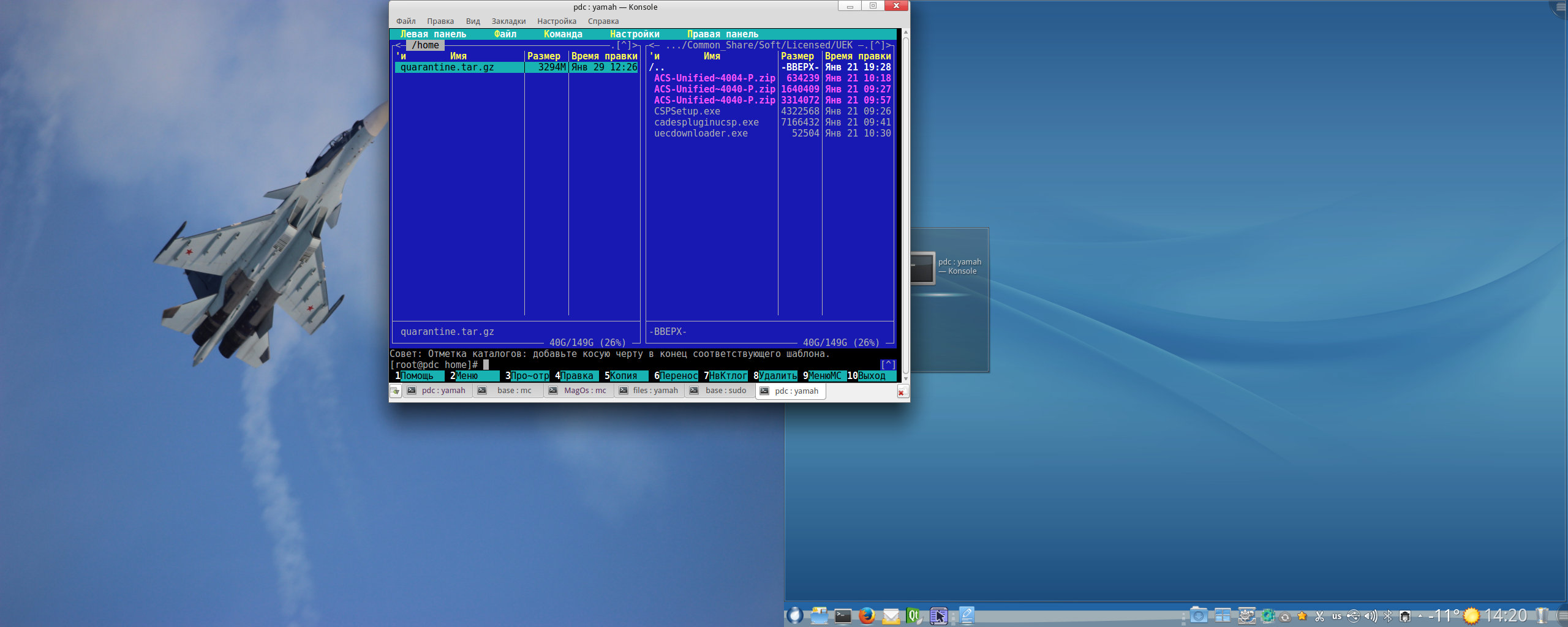1568x627 pixels.
Task: Click the volume icon in system tray
Action: tap(1370, 616)
